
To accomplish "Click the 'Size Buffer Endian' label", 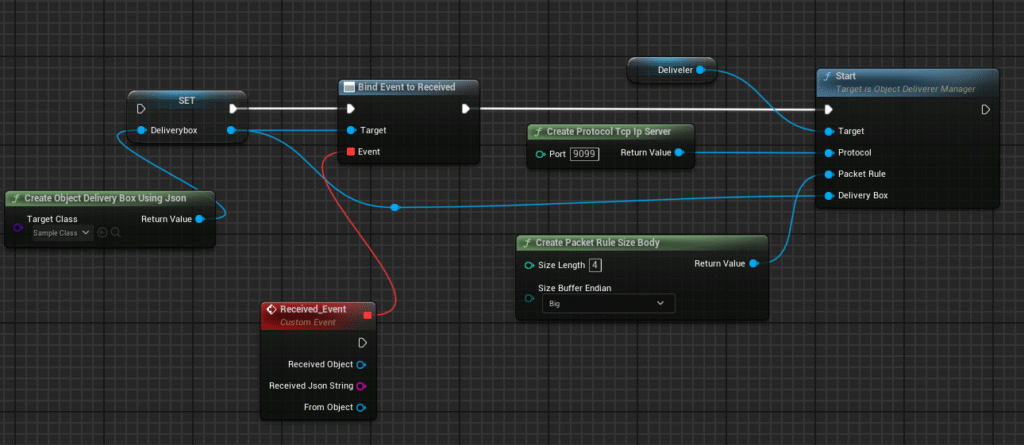I will (574, 288).
